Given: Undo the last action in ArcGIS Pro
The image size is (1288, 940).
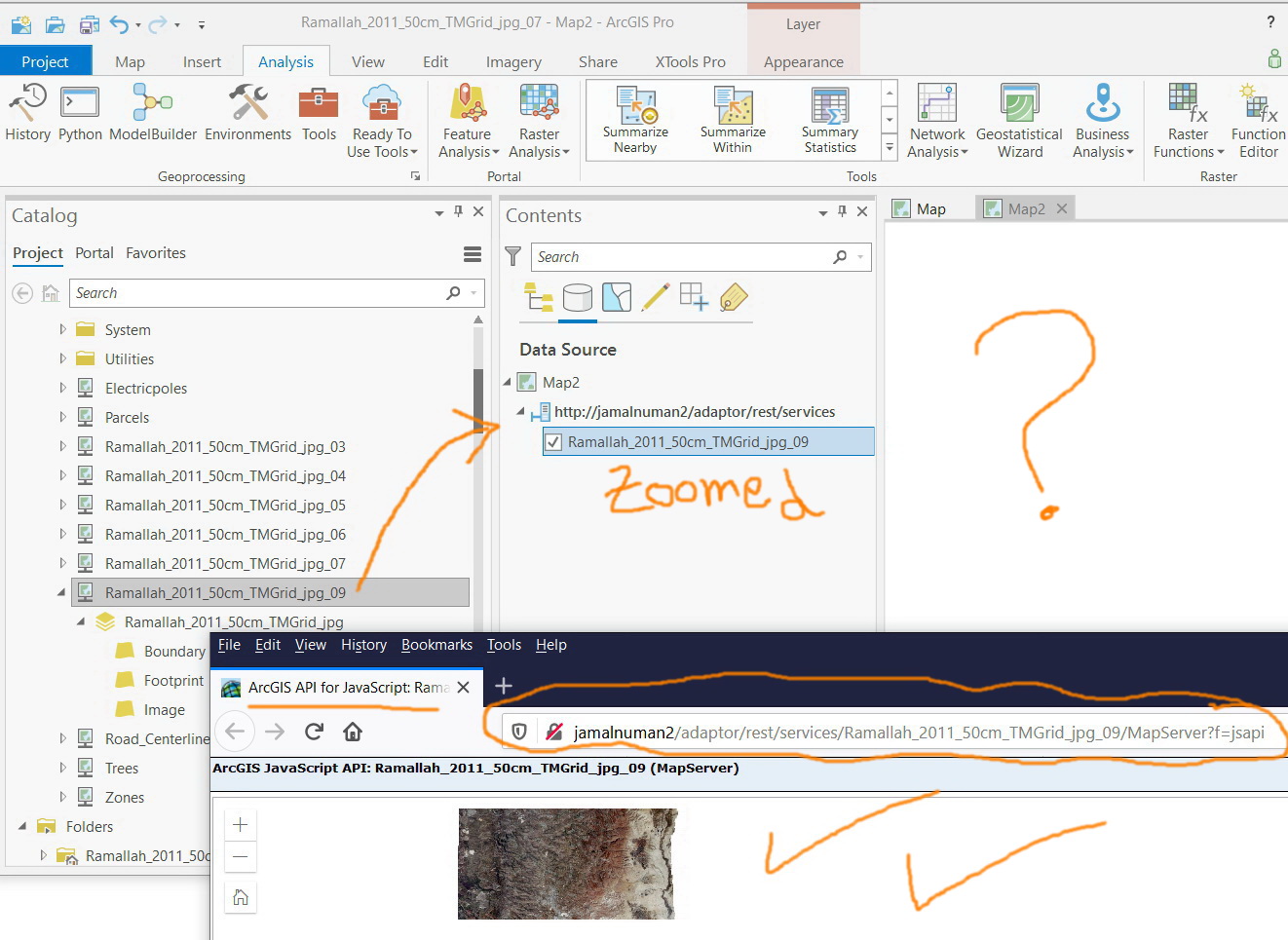Looking at the screenshot, I should 119,24.
